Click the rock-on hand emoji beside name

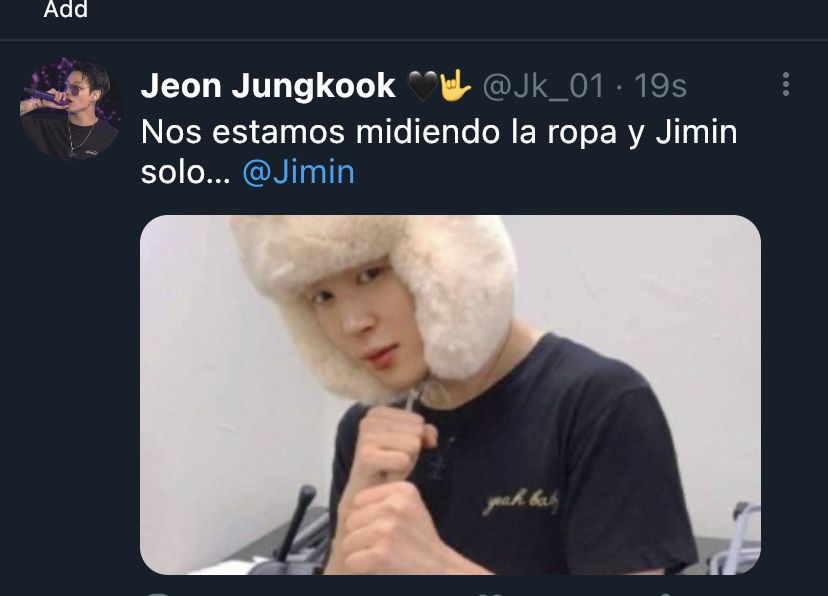coord(455,85)
